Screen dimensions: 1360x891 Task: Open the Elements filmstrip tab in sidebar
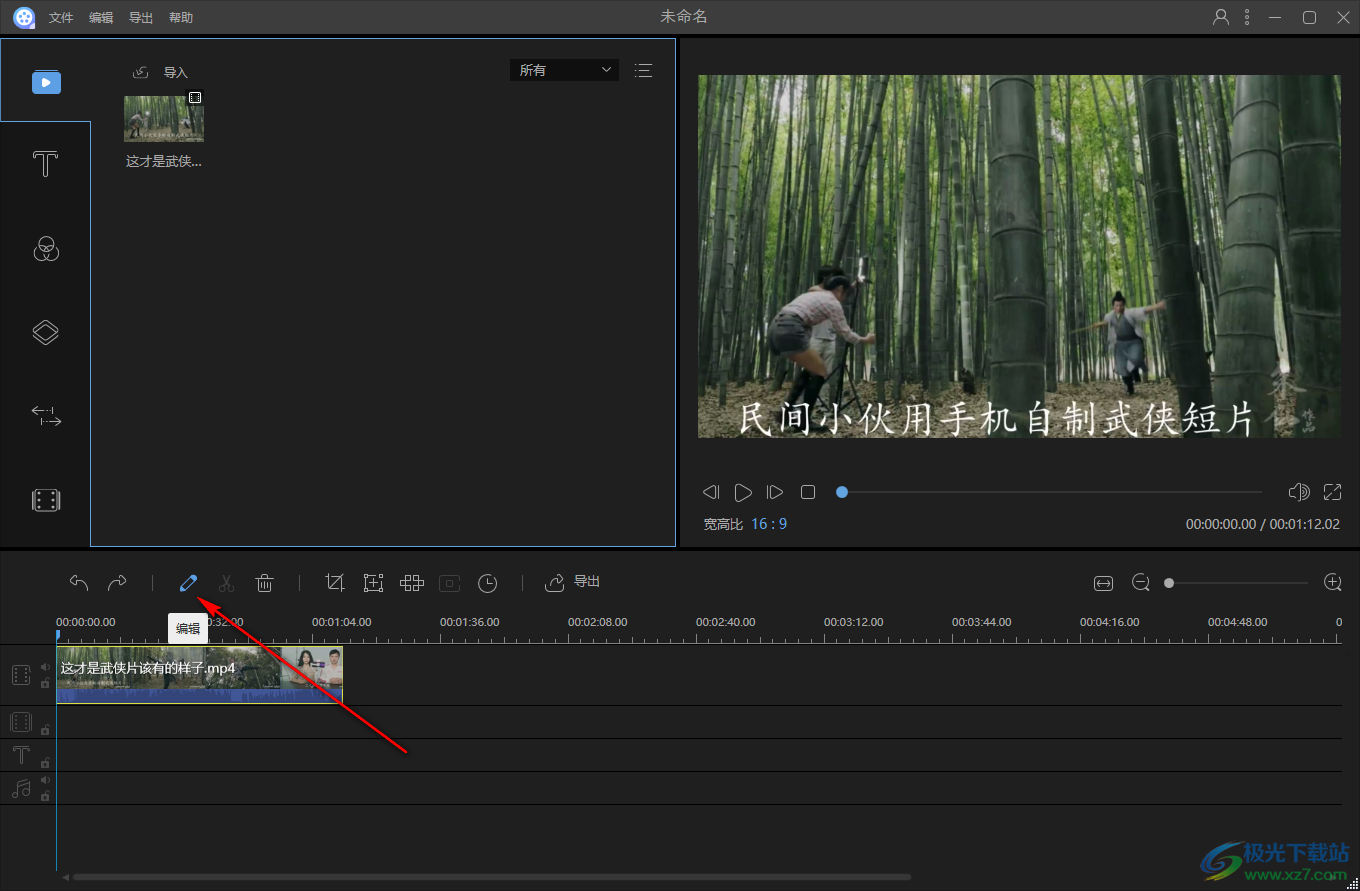pyautogui.click(x=46, y=500)
